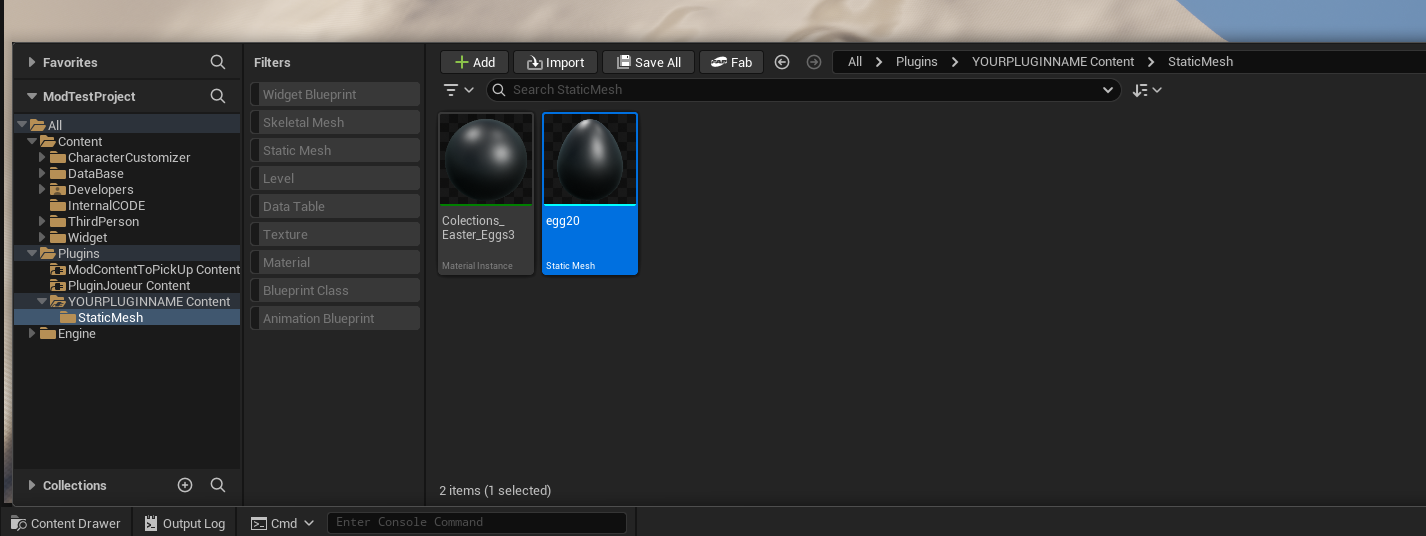The height and width of the screenshot is (536, 1426).
Task: Select the Developers folder
Action: pyautogui.click(x=91, y=189)
